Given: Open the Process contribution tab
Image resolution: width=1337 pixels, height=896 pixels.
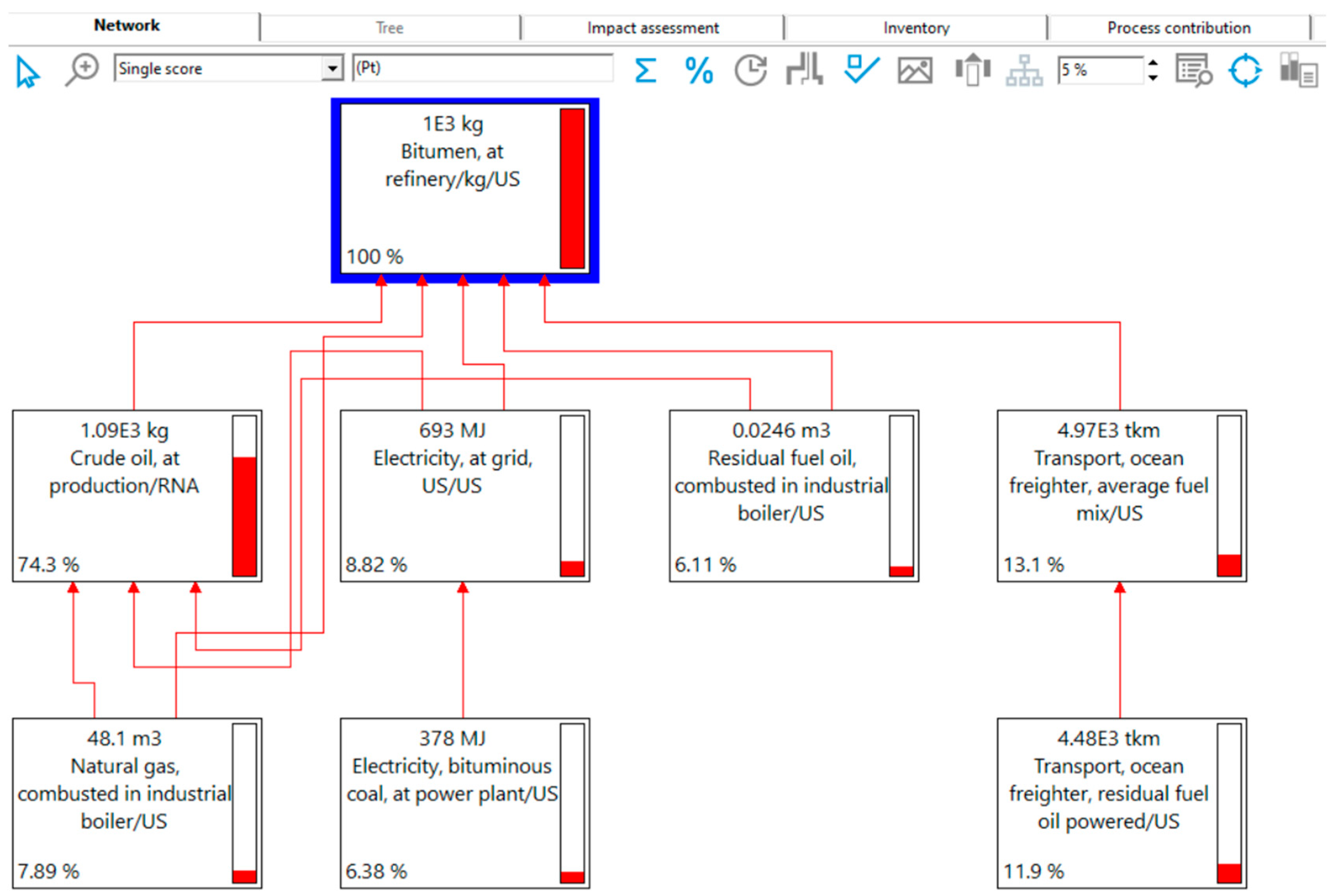Looking at the screenshot, I should [x=1178, y=28].
